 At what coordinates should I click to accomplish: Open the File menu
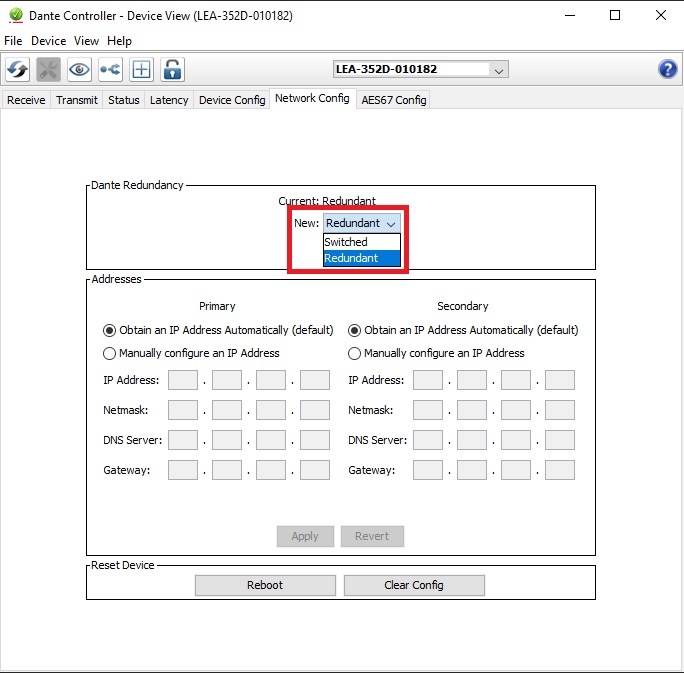13,41
